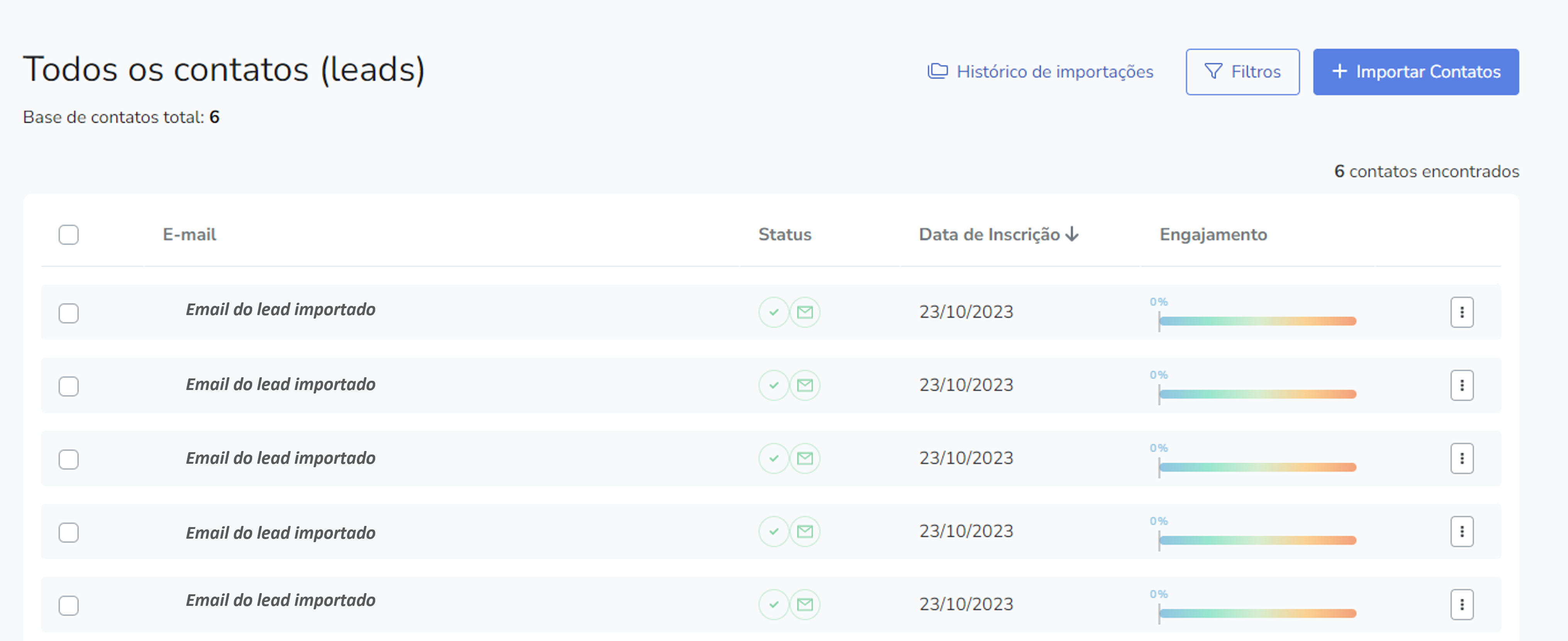
Task: Click checkmark status icon in third row
Action: tap(774, 458)
